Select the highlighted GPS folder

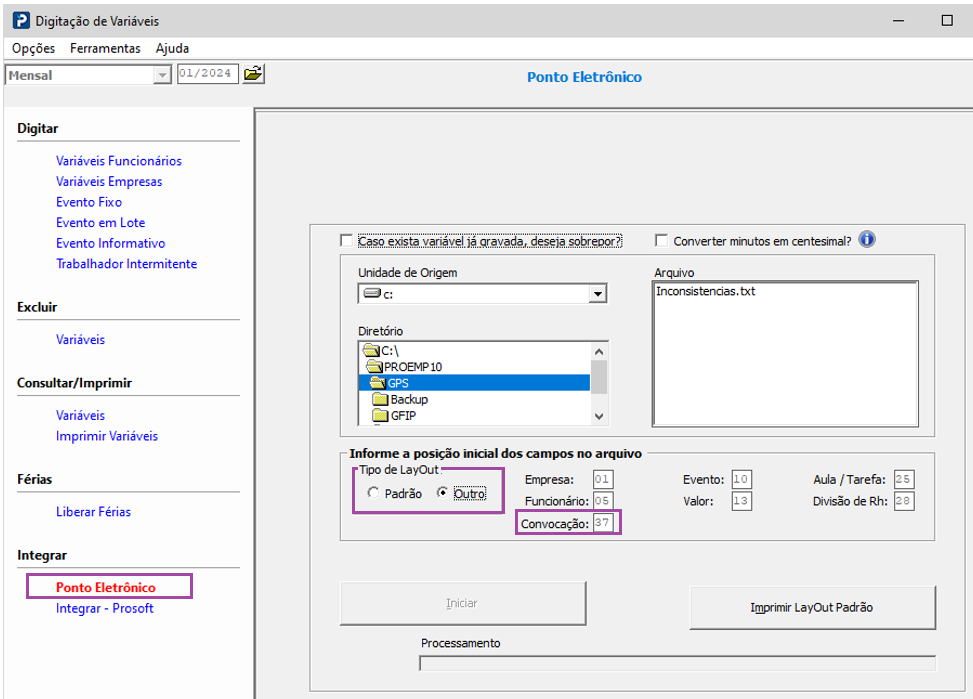[x=474, y=383]
